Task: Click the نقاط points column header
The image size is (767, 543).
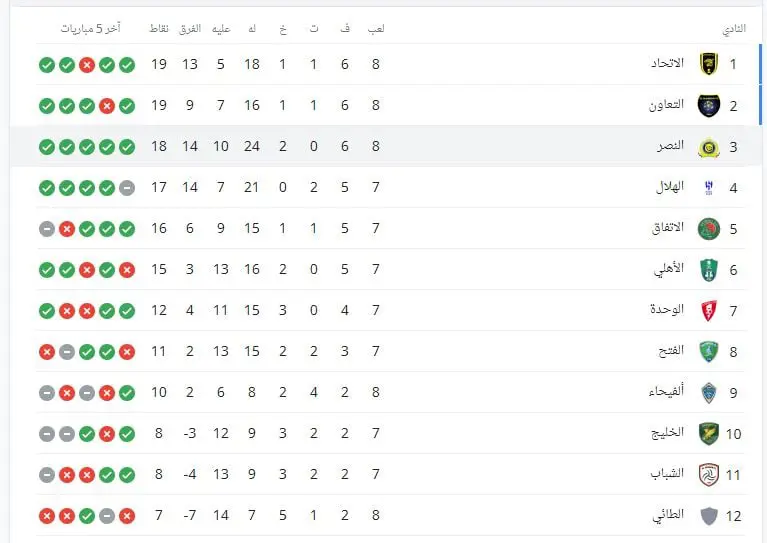Action: (159, 28)
